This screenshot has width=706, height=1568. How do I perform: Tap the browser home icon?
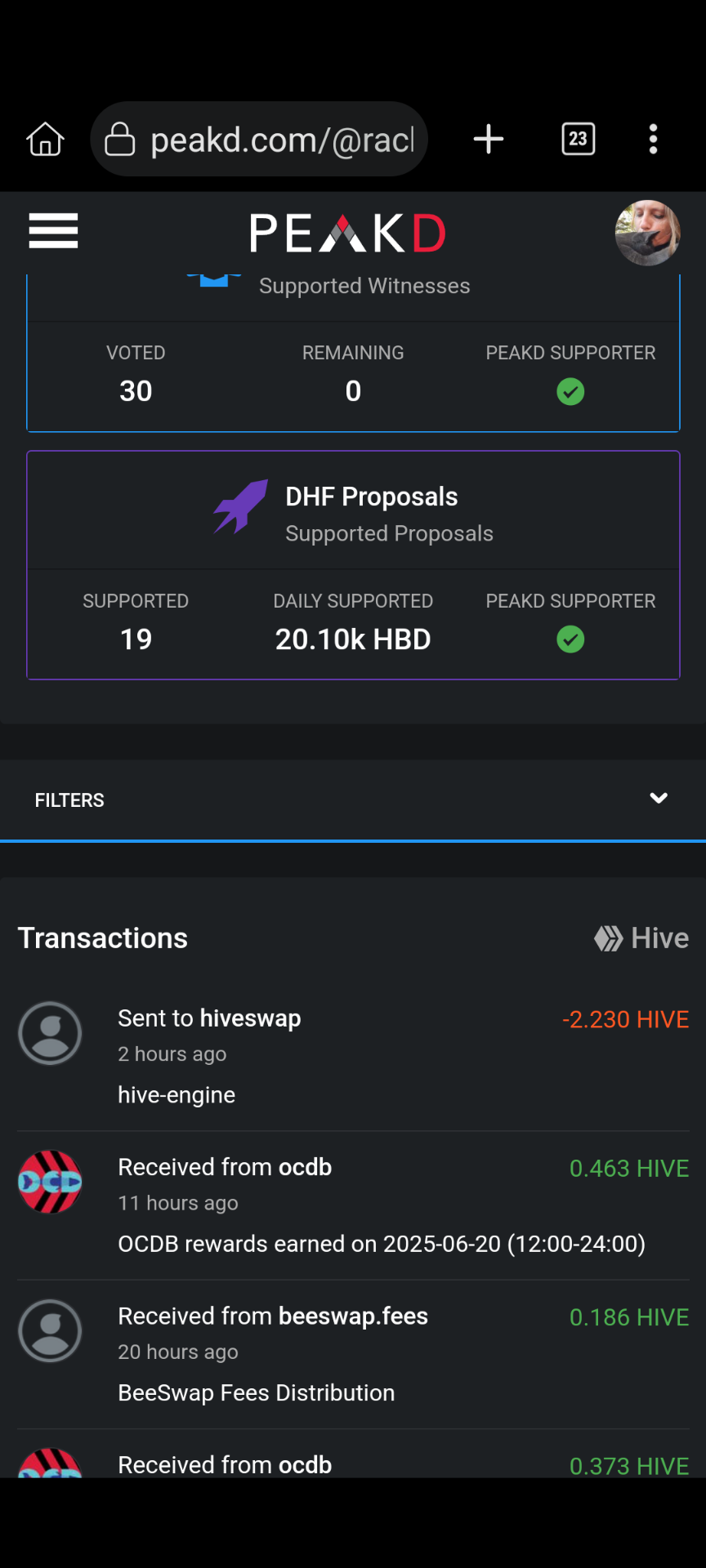[x=46, y=139]
